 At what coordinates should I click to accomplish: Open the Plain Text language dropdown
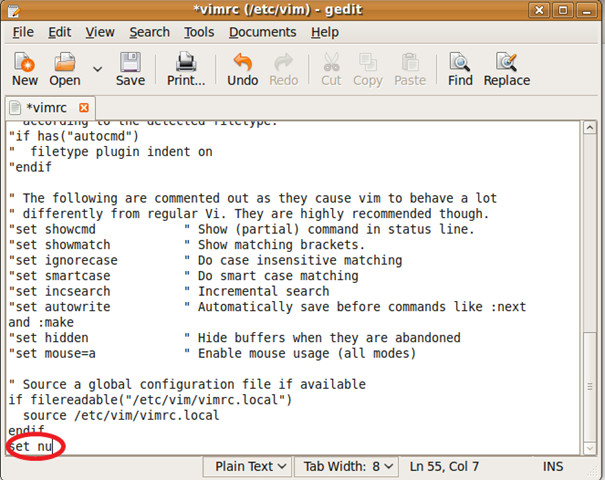click(248, 466)
